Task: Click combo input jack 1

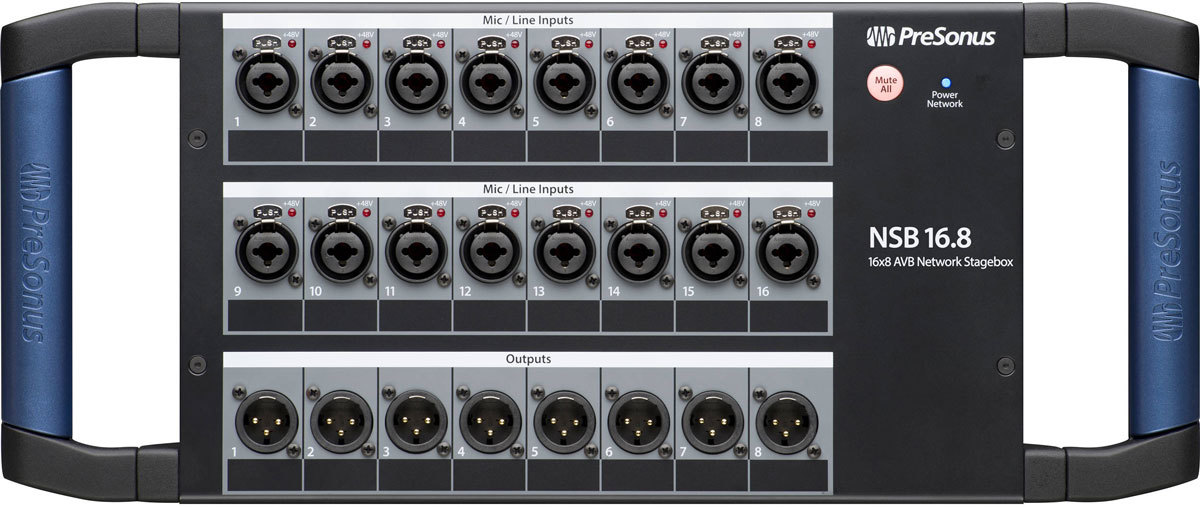Action: coord(266,83)
